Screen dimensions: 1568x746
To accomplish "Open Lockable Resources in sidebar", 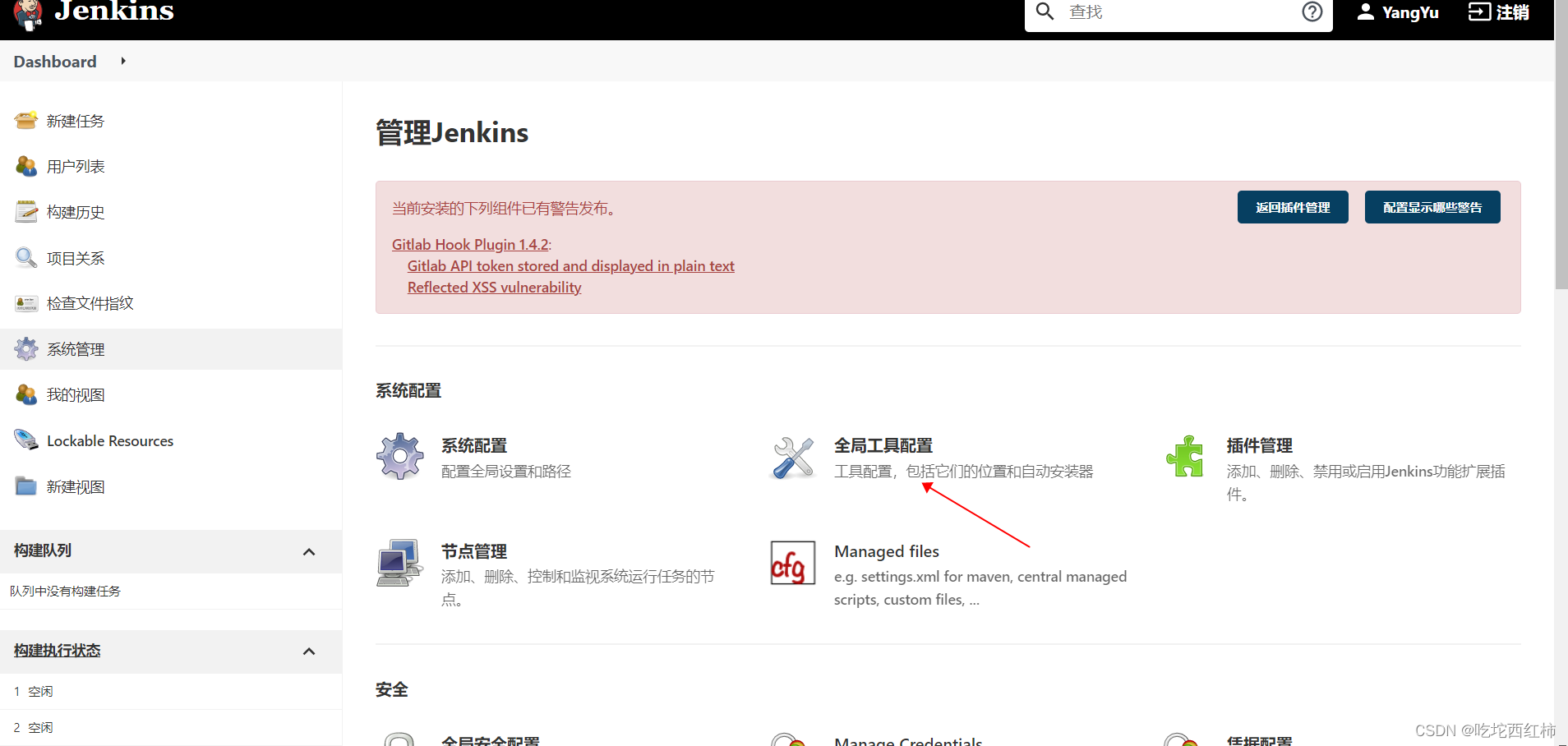I will (110, 440).
